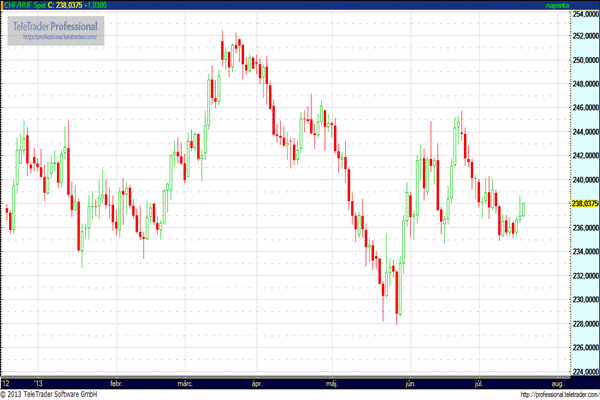Click the jún. month label
Screen dimensions: 600x400
(x=408, y=383)
